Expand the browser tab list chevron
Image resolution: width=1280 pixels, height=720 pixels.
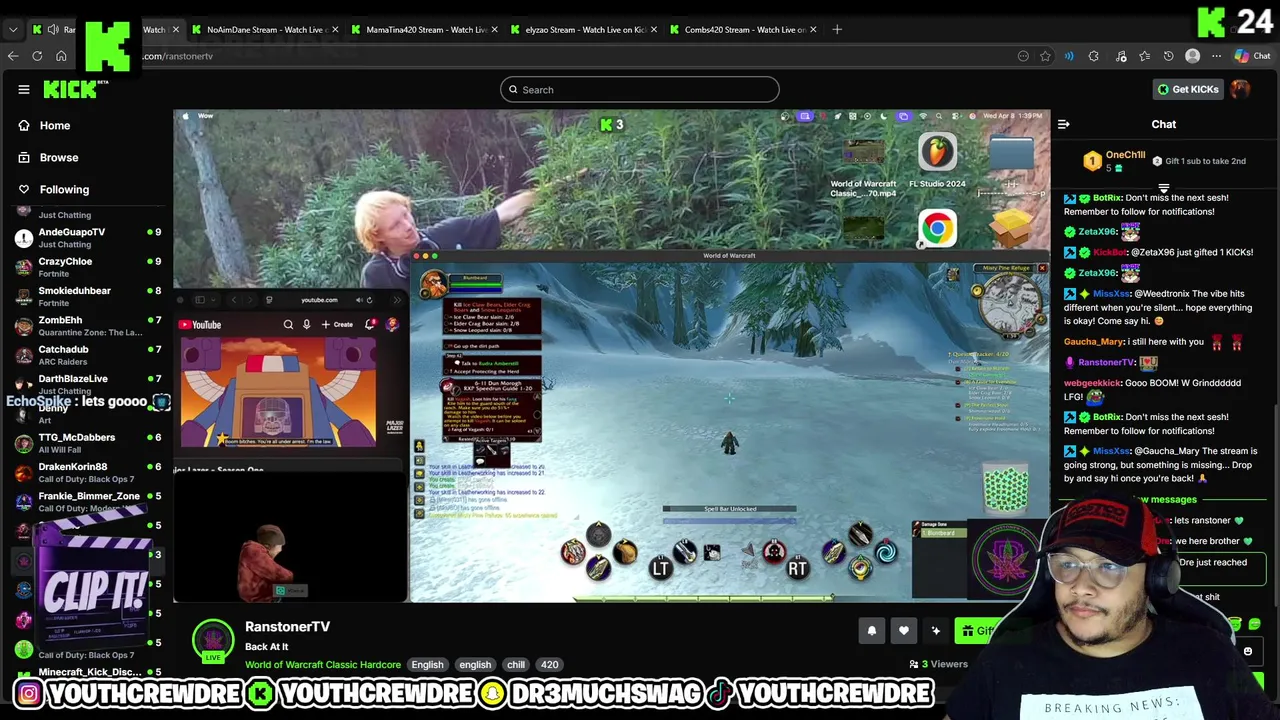pos(13,29)
